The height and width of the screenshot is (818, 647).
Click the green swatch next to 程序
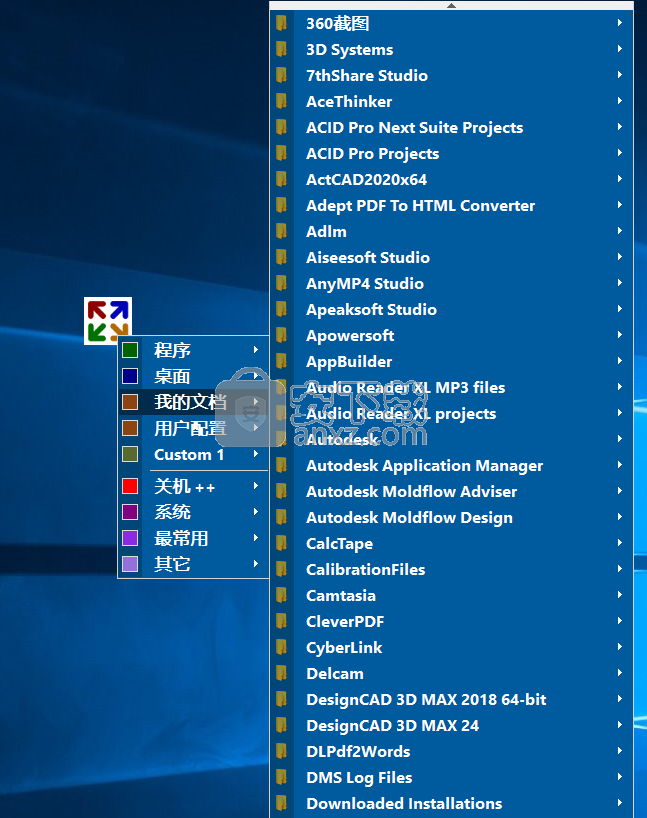(130, 350)
